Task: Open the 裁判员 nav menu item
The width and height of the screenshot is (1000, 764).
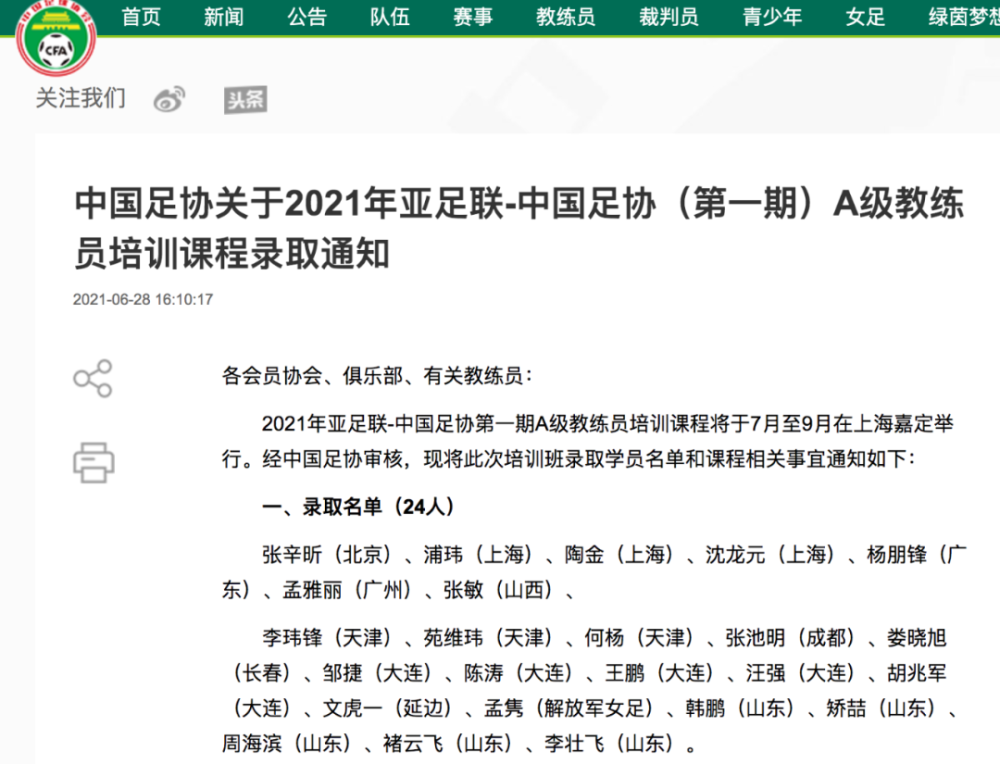Action: [x=669, y=17]
